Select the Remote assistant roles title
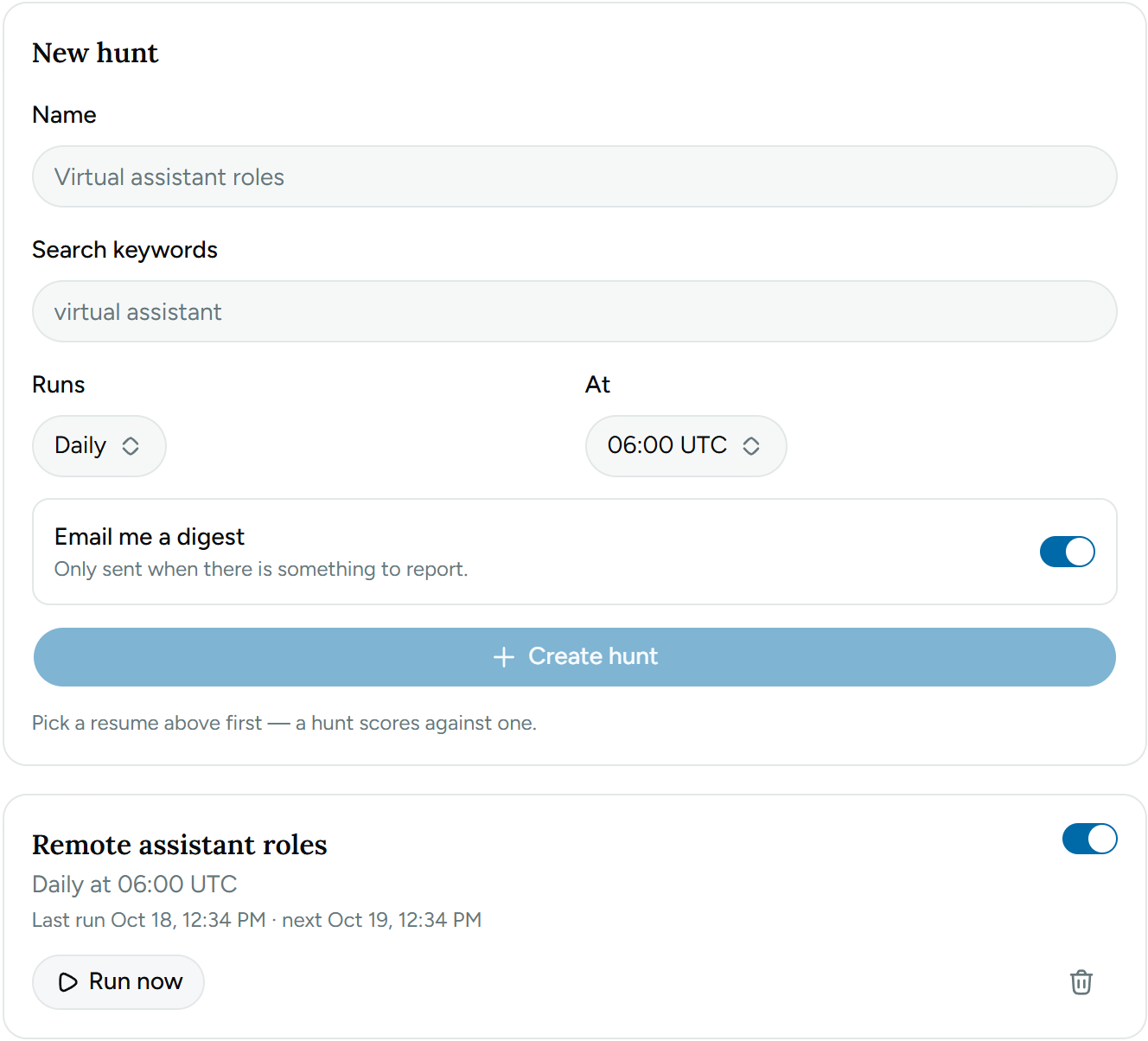 click(180, 845)
